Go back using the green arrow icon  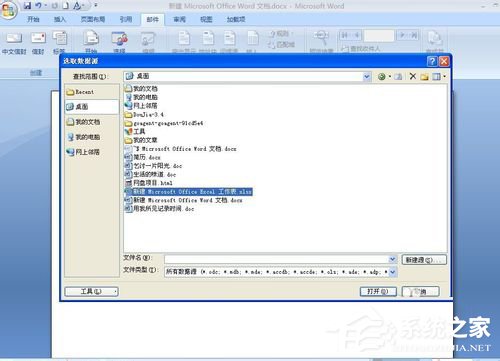click(381, 77)
